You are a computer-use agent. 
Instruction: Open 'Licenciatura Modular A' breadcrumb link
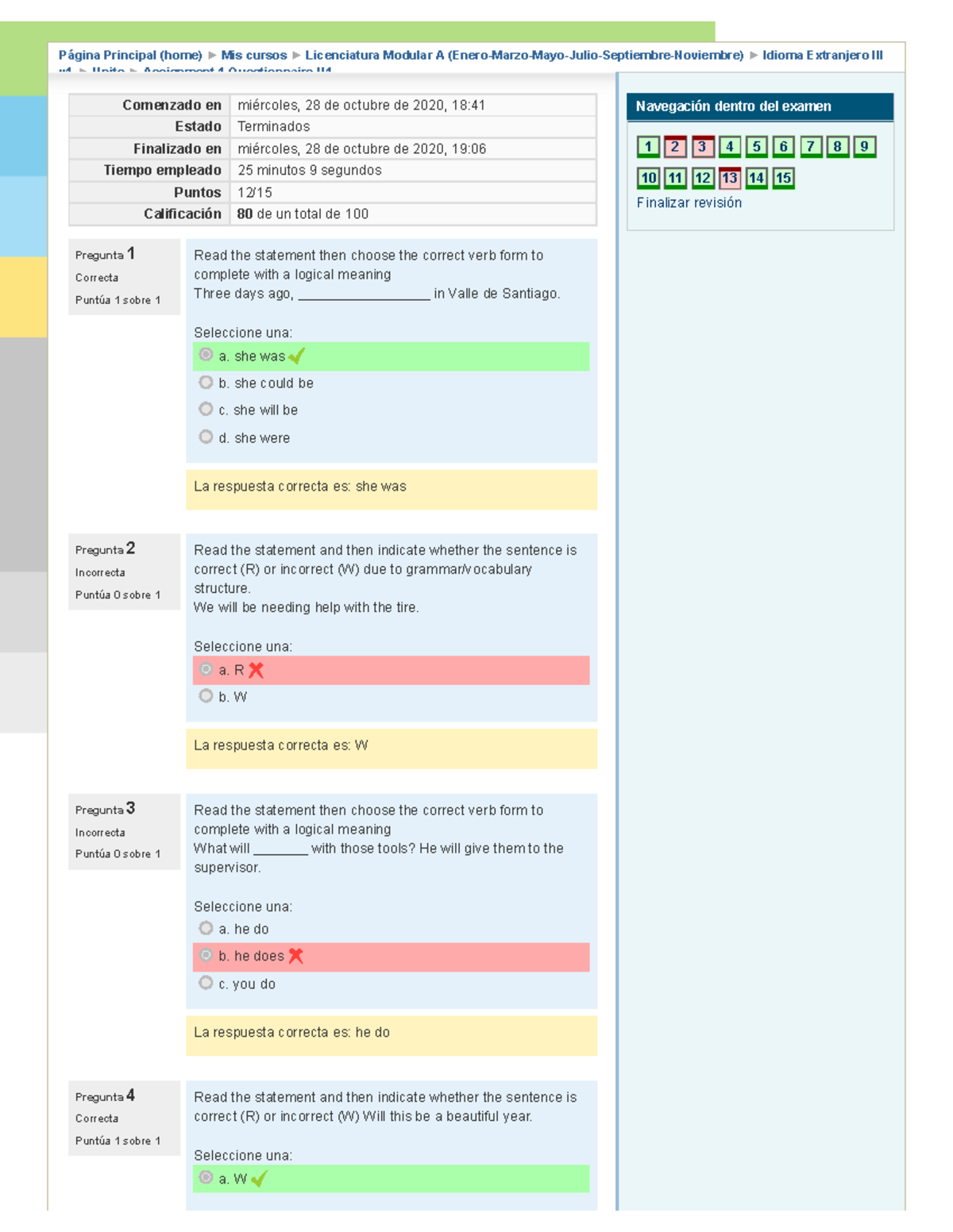click(524, 56)
